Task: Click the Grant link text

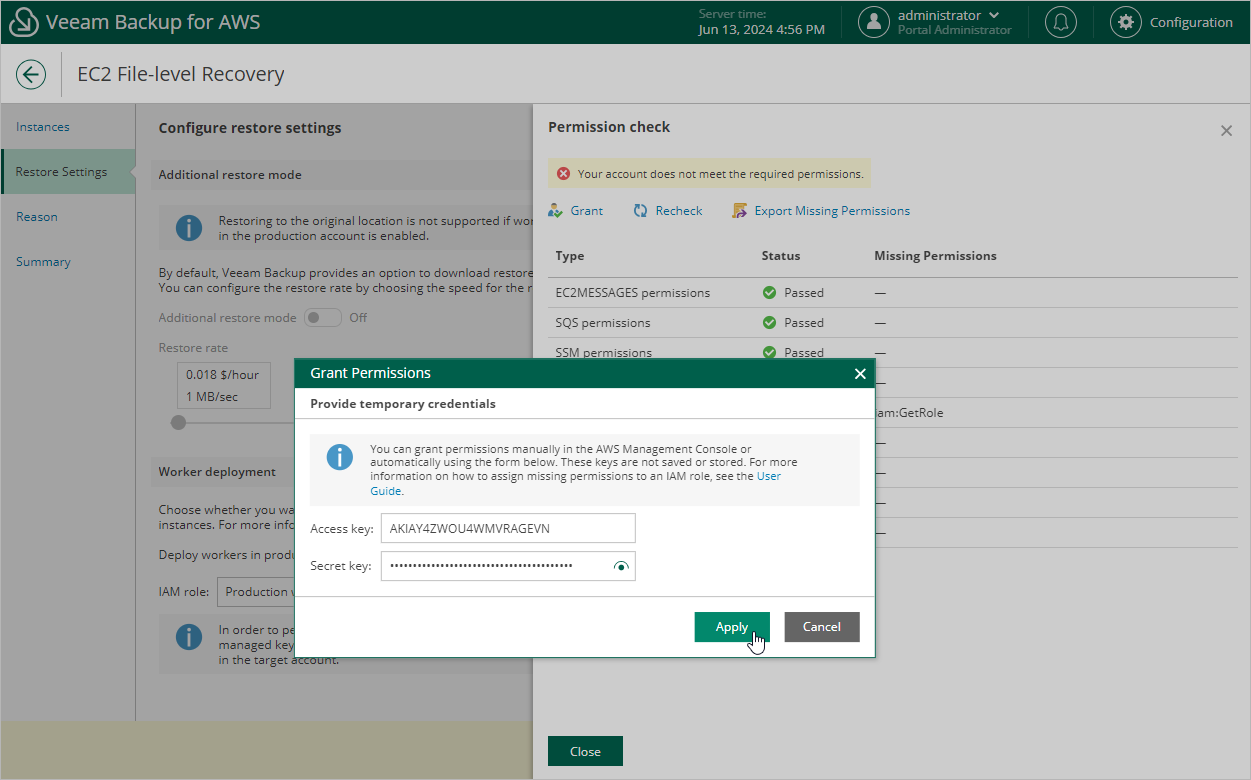Action: coord(587,211)
